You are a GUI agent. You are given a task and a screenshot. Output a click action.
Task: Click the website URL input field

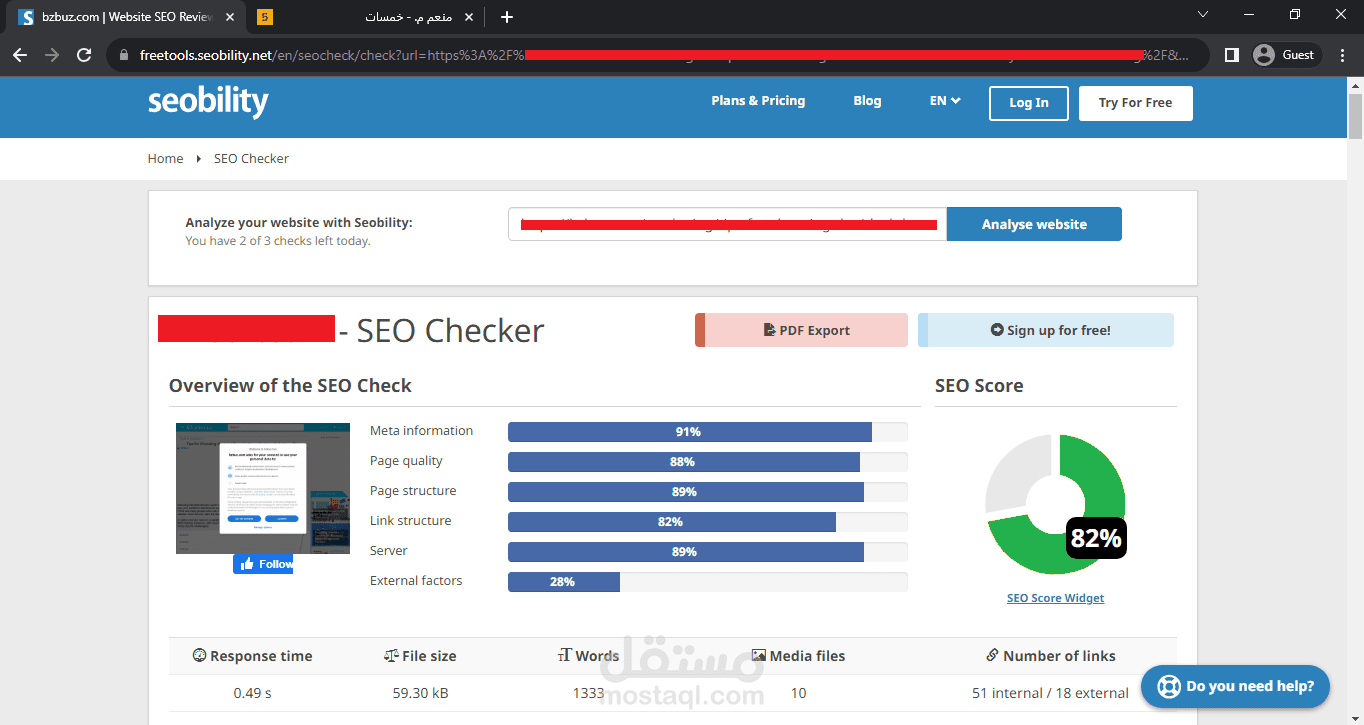(x=727, y=224)
